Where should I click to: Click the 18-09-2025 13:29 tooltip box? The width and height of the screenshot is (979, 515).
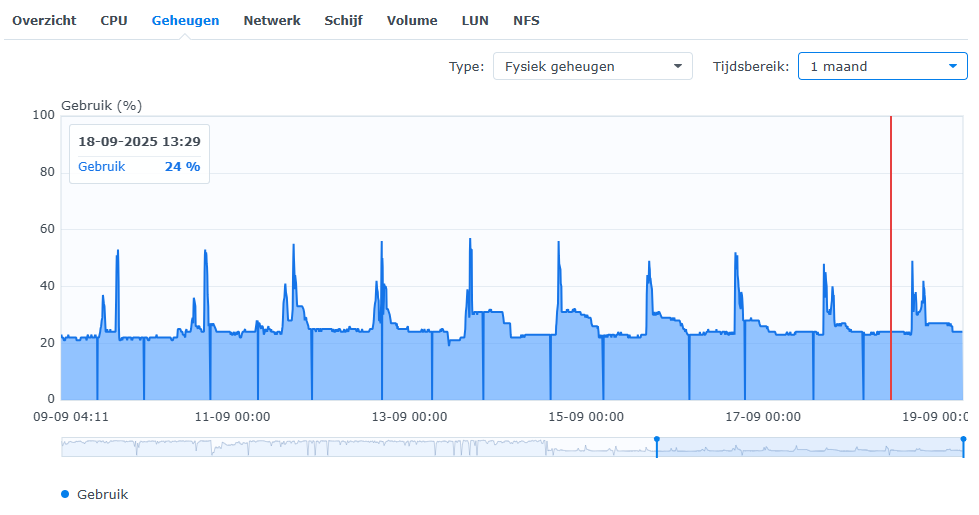pyautogui.click(x=139, y=154)
